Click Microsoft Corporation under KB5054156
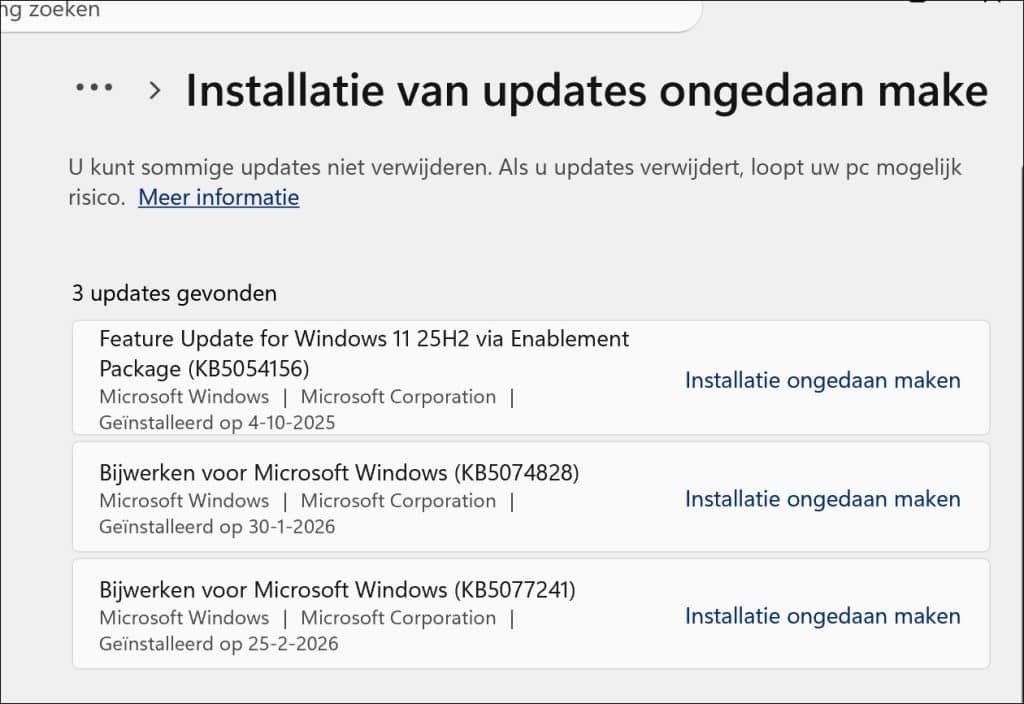 [x=397, y=397]
